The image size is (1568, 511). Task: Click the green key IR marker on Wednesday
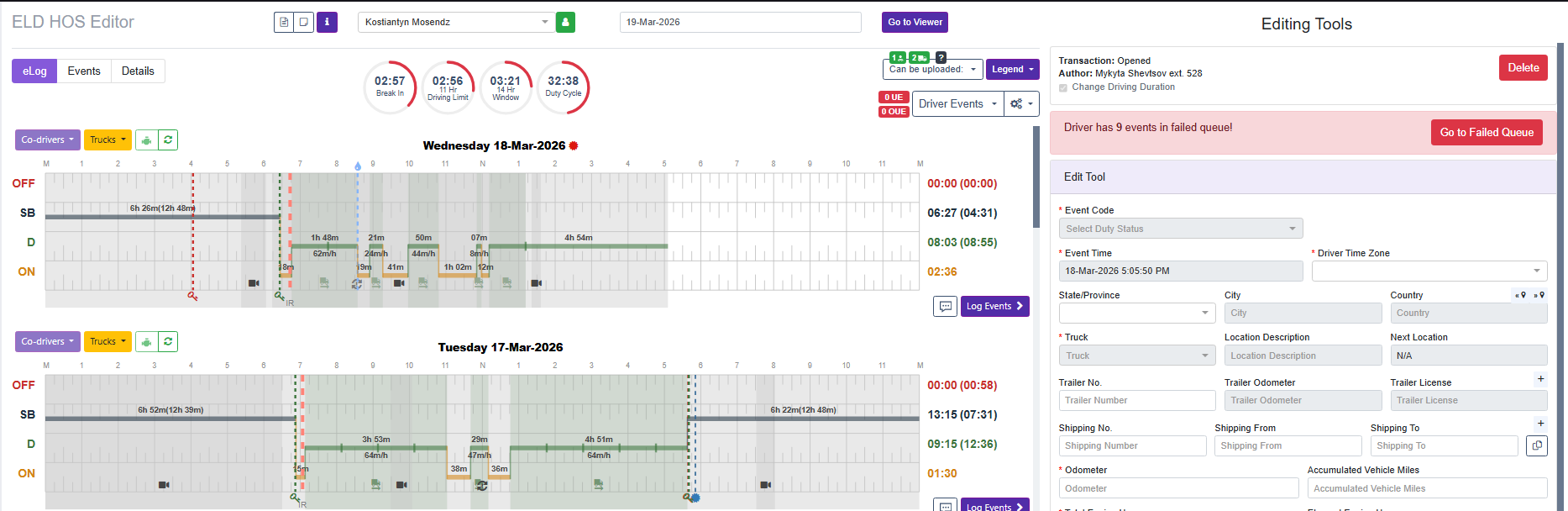(280, 296)
